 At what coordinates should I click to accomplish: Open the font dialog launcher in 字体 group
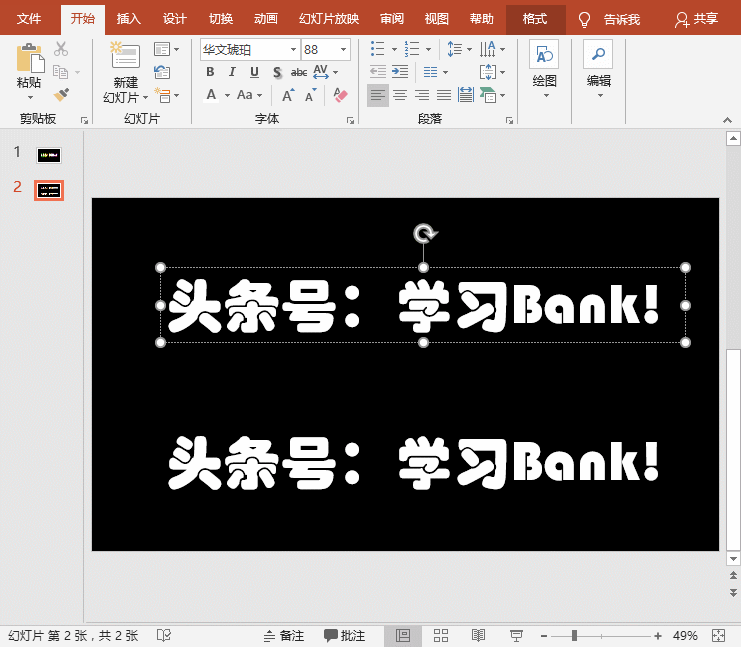pyautogui.click(x=350, y=121)
